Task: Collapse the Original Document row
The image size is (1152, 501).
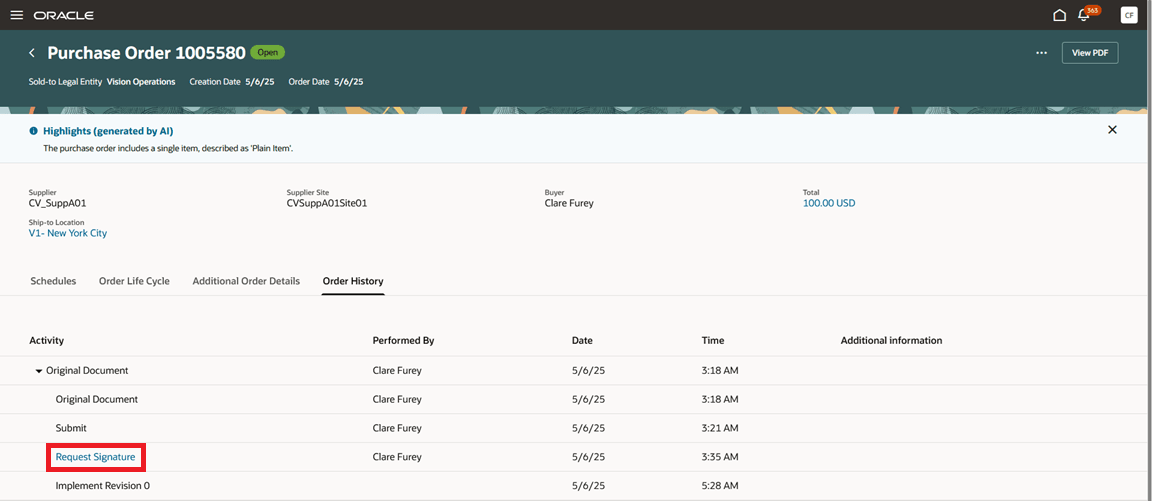Action: tap(39, 371)
